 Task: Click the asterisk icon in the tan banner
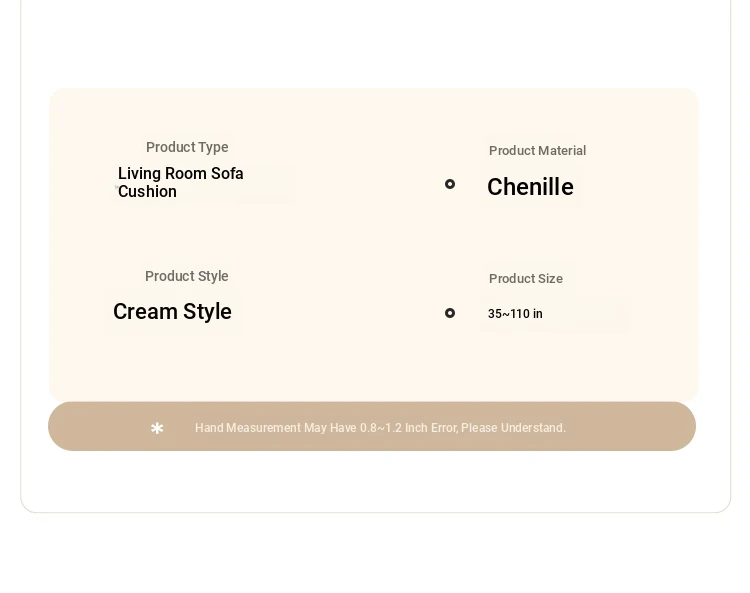point(157,428)
